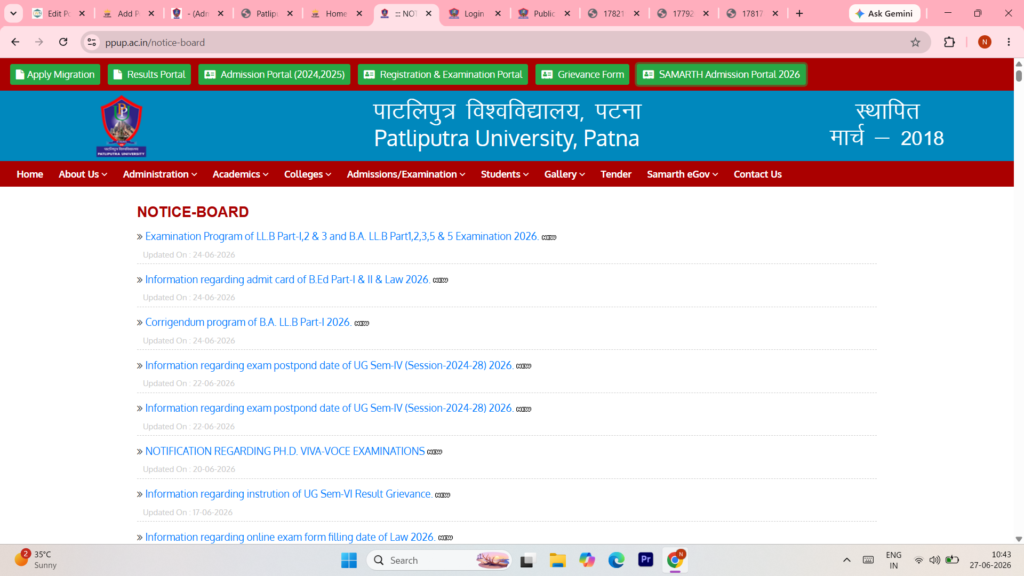Close the Login browser tab

click(x=498, y=13)
